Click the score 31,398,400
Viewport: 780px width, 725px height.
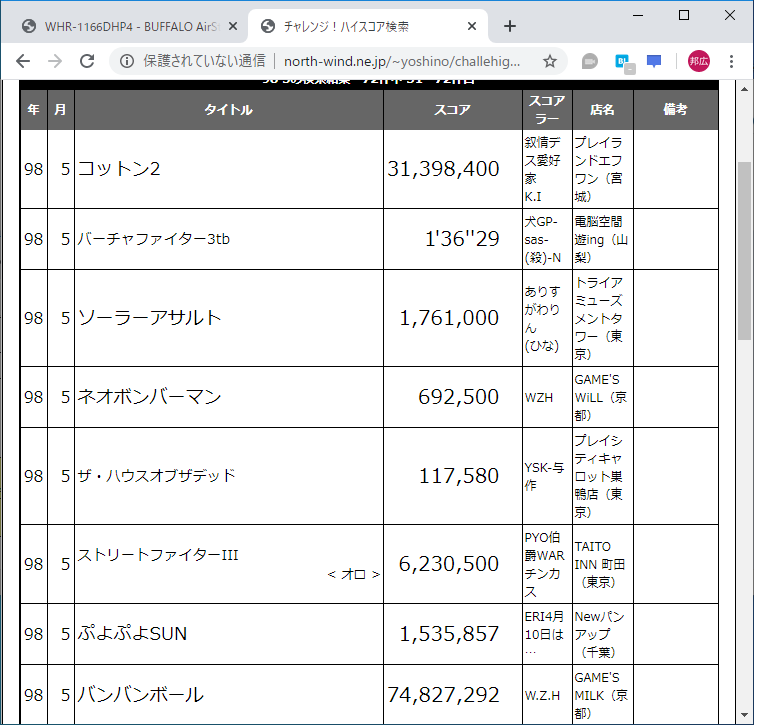tap(443, 169)
